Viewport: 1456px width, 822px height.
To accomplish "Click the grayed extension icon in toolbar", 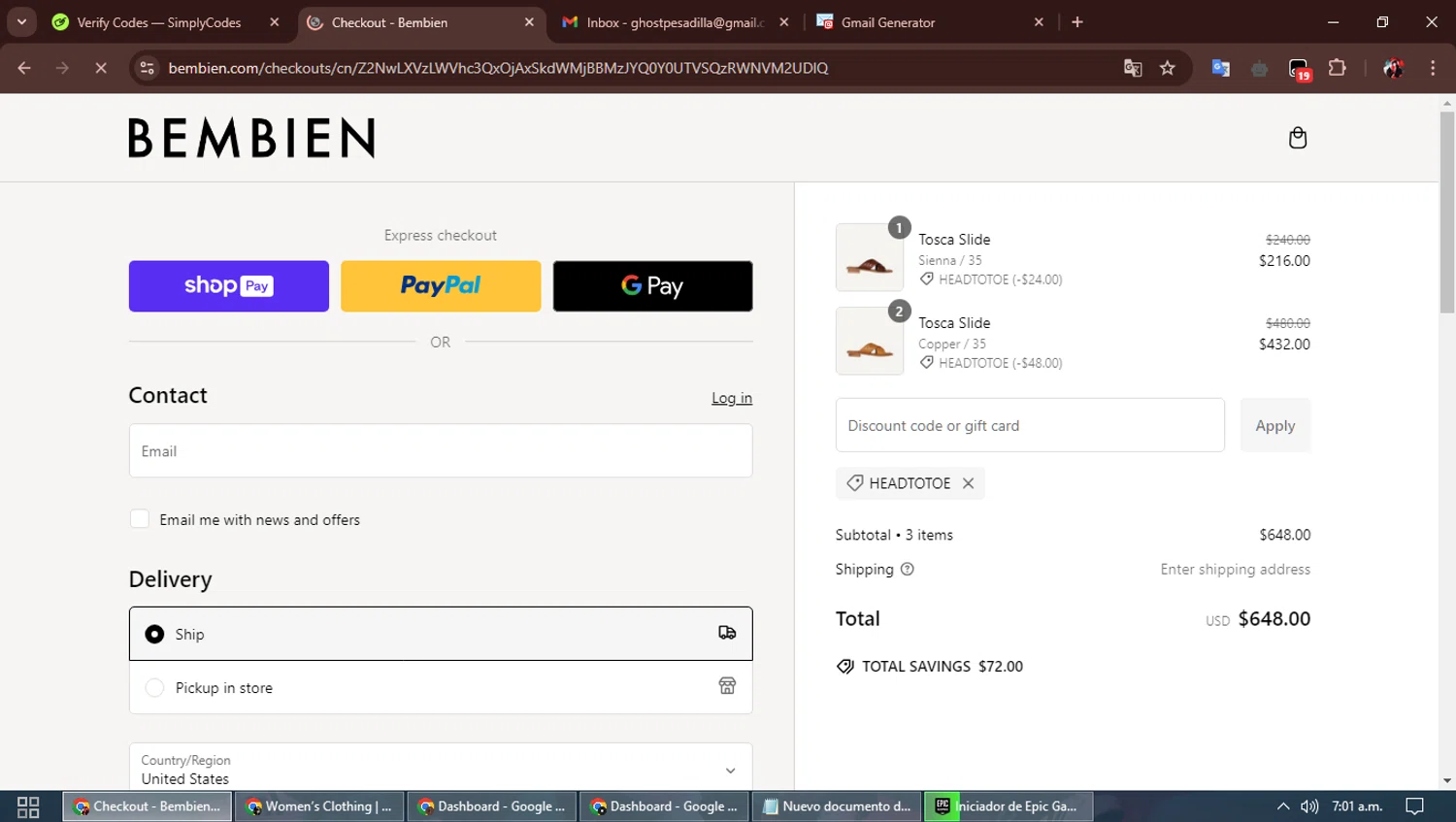I will point(1260,68).
